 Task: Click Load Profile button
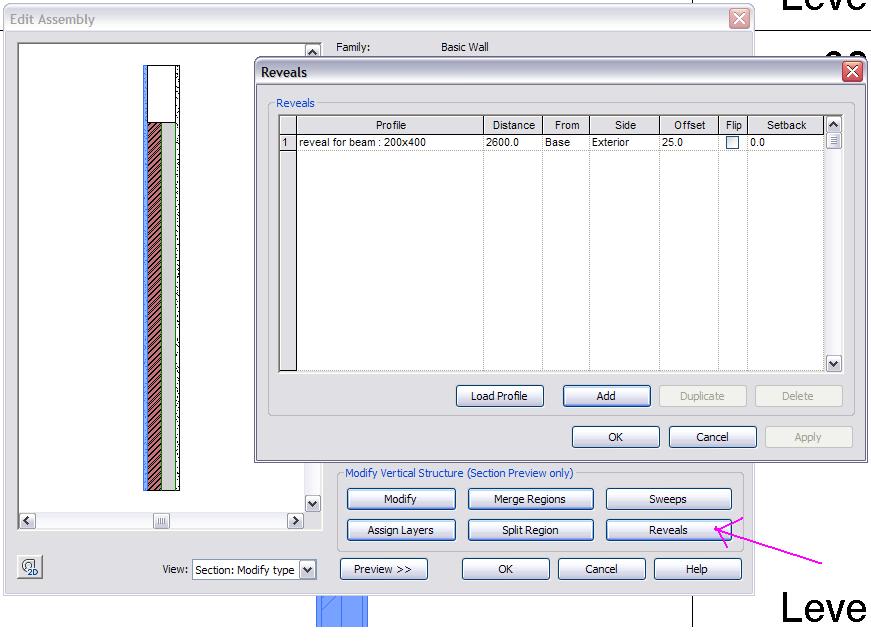tap(499, 396)
